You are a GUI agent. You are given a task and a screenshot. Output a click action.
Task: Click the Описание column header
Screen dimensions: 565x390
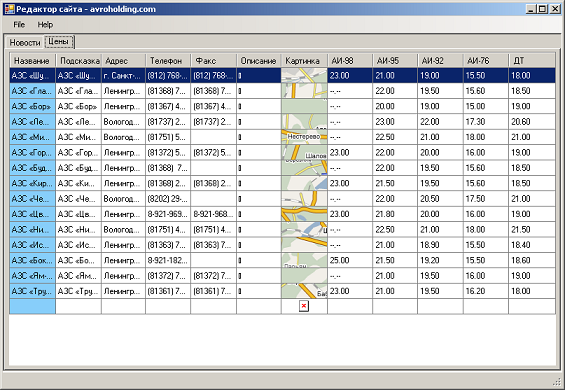pyautogui.click(x=259, y=61)
